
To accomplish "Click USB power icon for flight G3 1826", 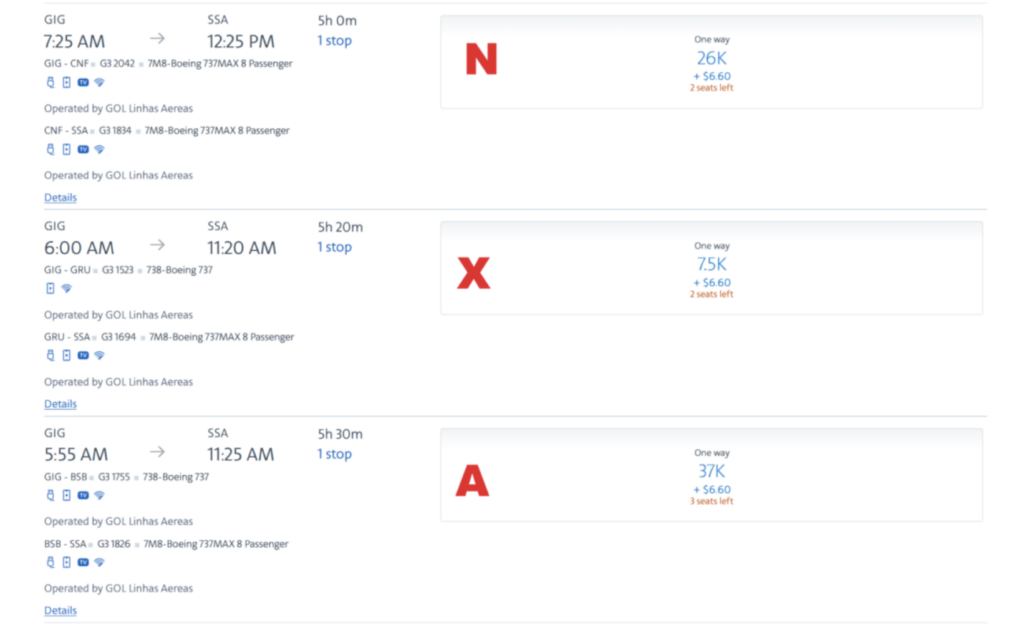I will coord(50,562).
